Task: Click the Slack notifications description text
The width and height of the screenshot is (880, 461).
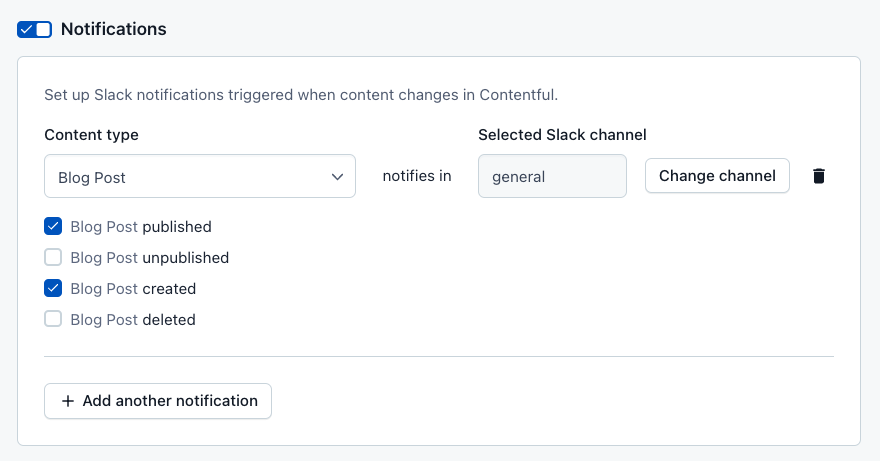Action: point(301,96)
